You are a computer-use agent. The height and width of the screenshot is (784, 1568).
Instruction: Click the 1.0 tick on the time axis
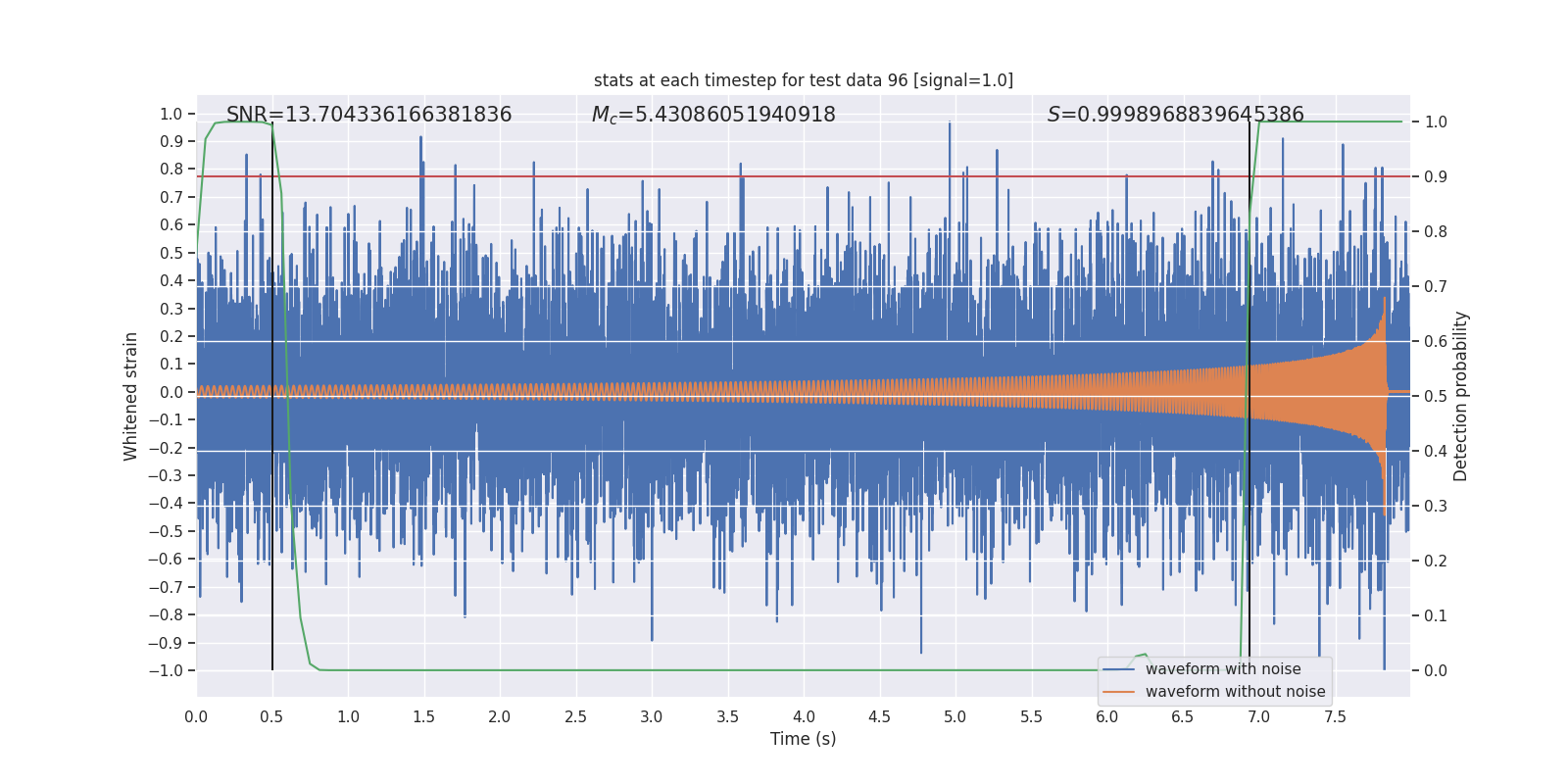pos(348,716)
